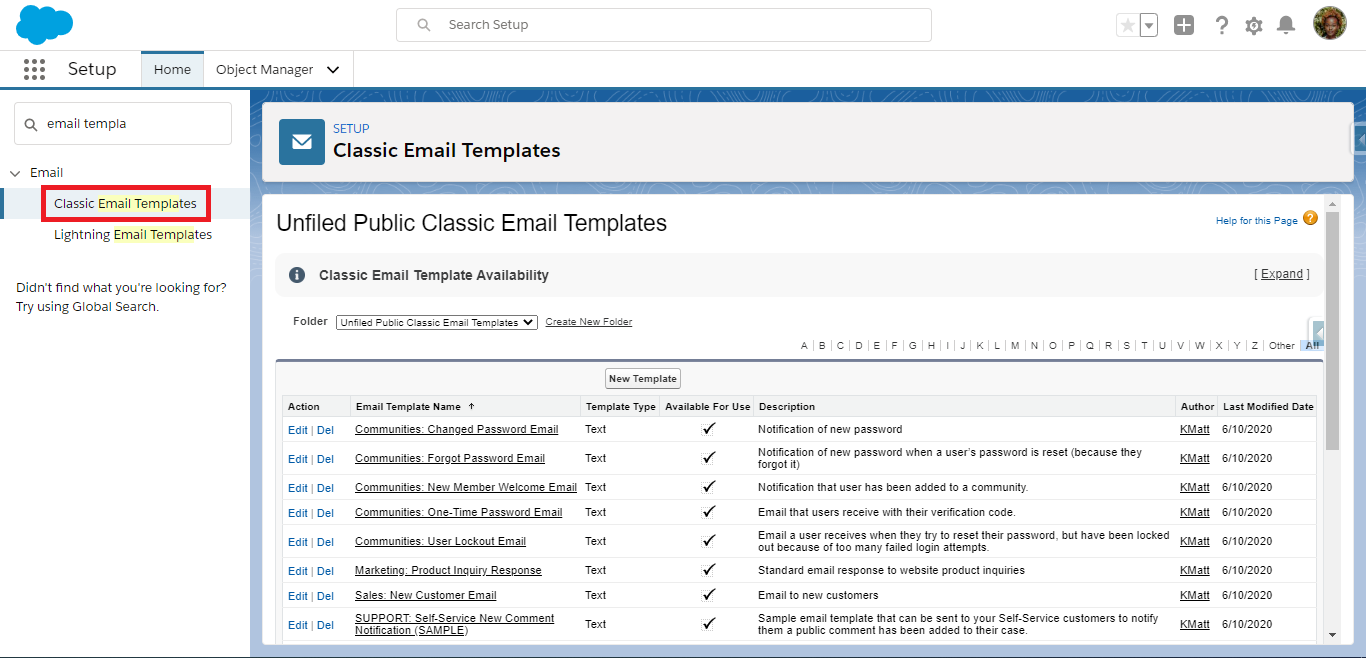The width and height of the screenshot is (1366, 658).
Task: Open Communities: New Member Welcome Email
Action: coord(466,487)
